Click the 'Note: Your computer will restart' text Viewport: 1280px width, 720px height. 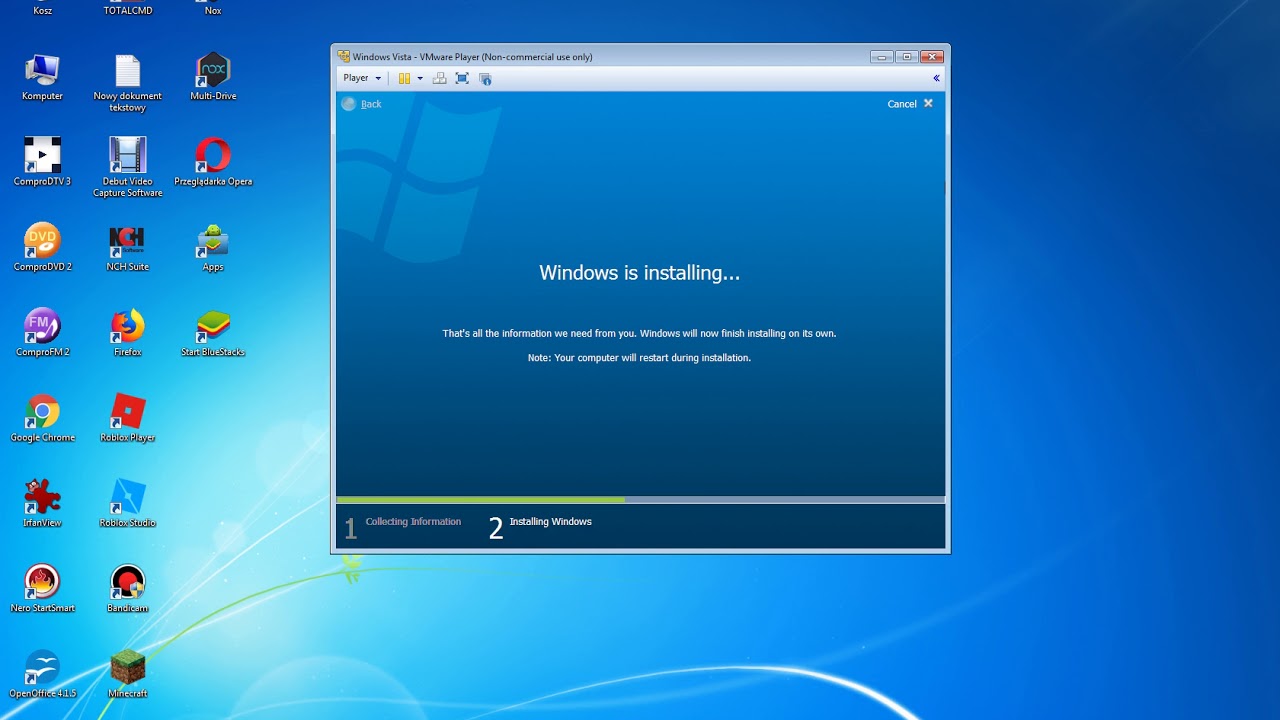[639, 358]
